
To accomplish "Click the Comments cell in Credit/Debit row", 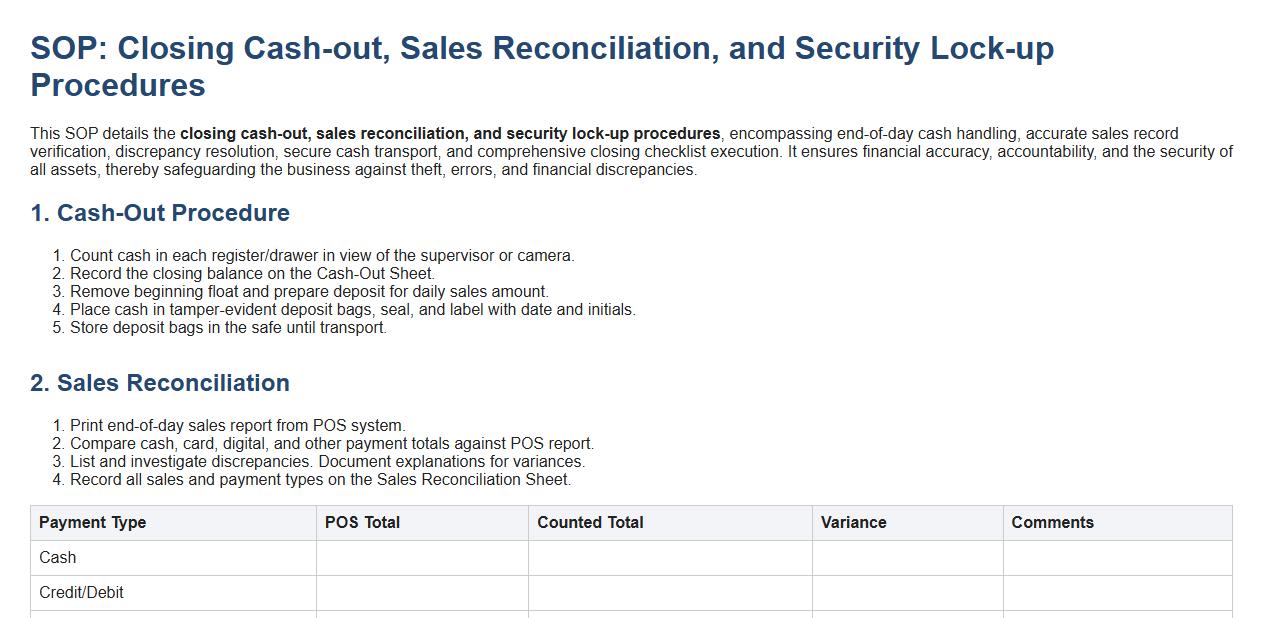I will point(1117,593).
